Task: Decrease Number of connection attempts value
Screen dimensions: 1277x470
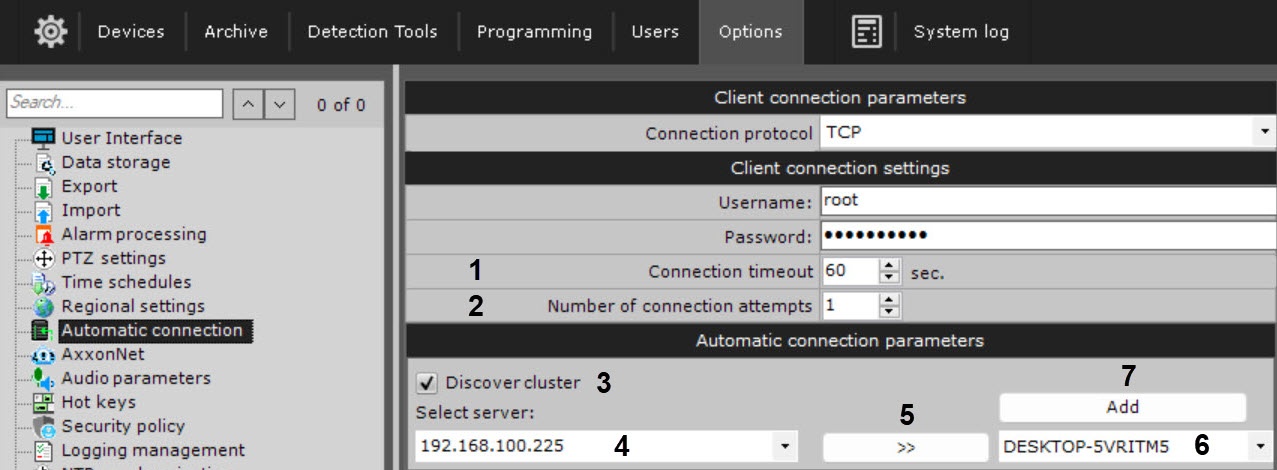Action: [x=889, y=312]
